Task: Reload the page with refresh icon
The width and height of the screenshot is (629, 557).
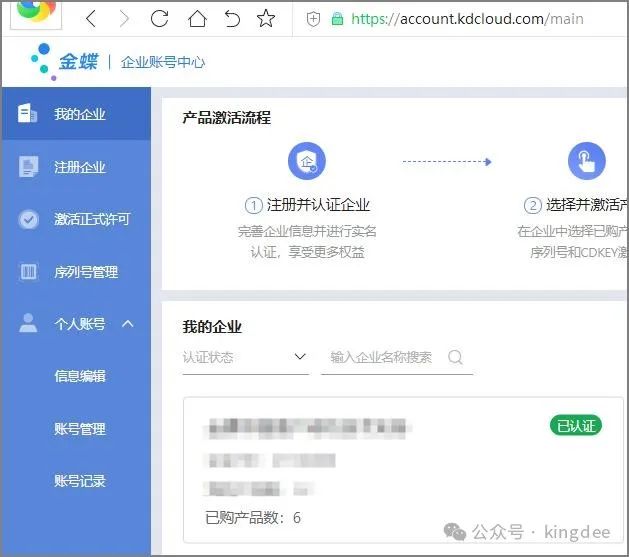Action: click(158, 19)
